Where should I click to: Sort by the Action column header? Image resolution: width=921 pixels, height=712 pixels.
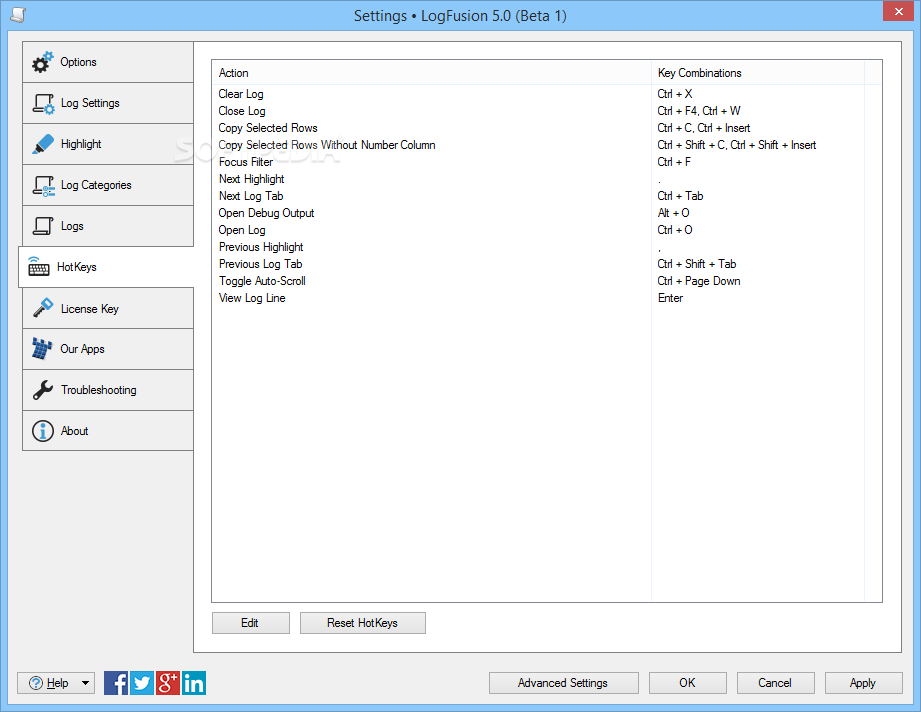pyautogui.click(x=432, y=73)
